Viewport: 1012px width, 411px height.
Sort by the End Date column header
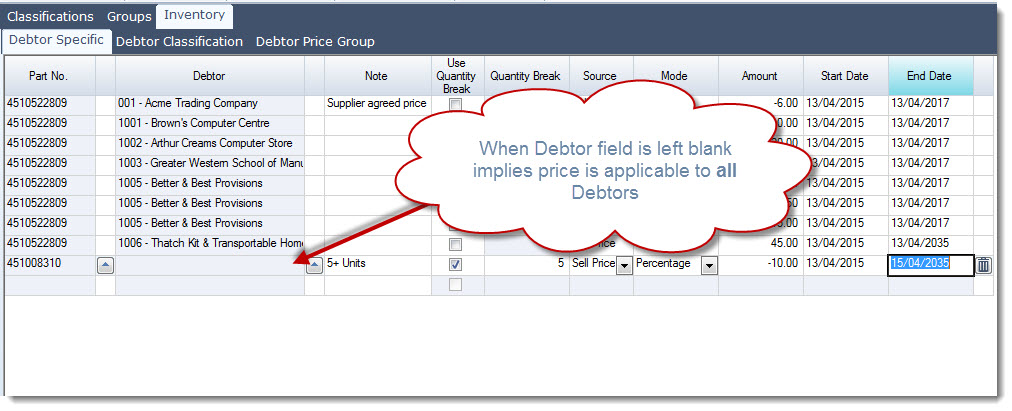click(x=929, y=76)
